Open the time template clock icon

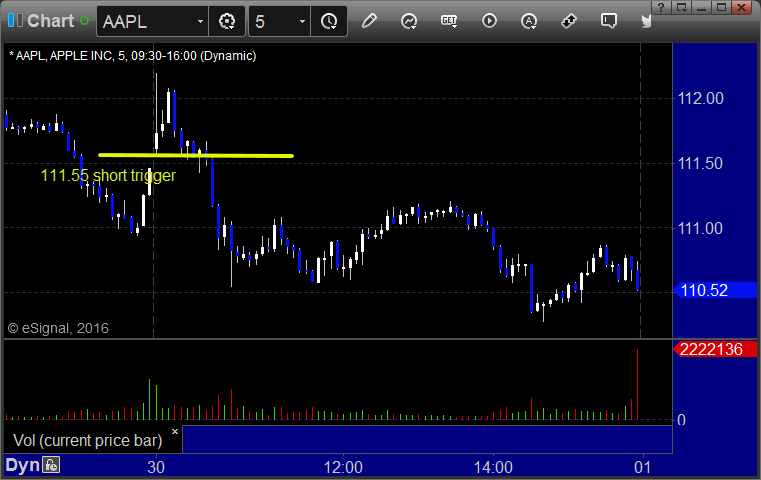(329, 21)
